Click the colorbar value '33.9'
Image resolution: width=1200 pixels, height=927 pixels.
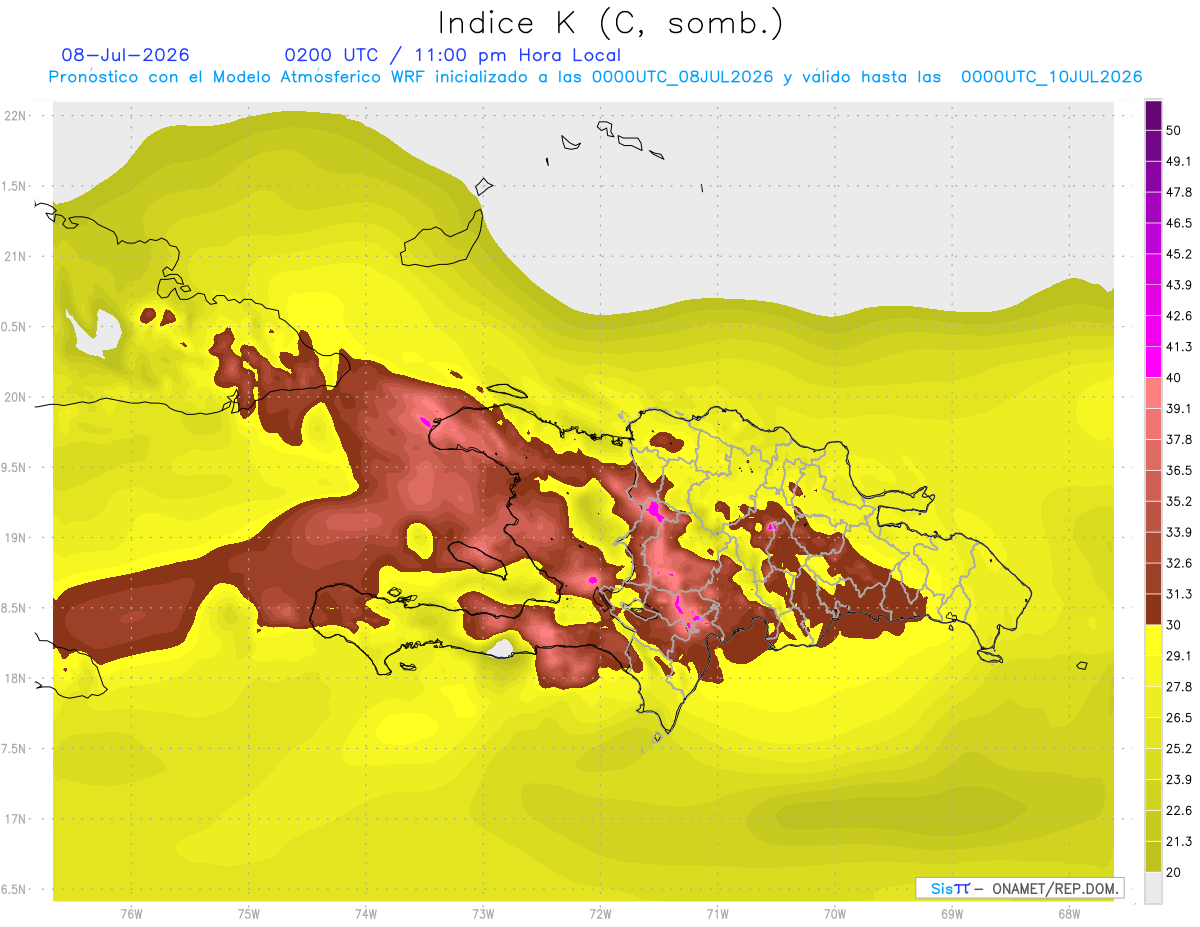1179,532
